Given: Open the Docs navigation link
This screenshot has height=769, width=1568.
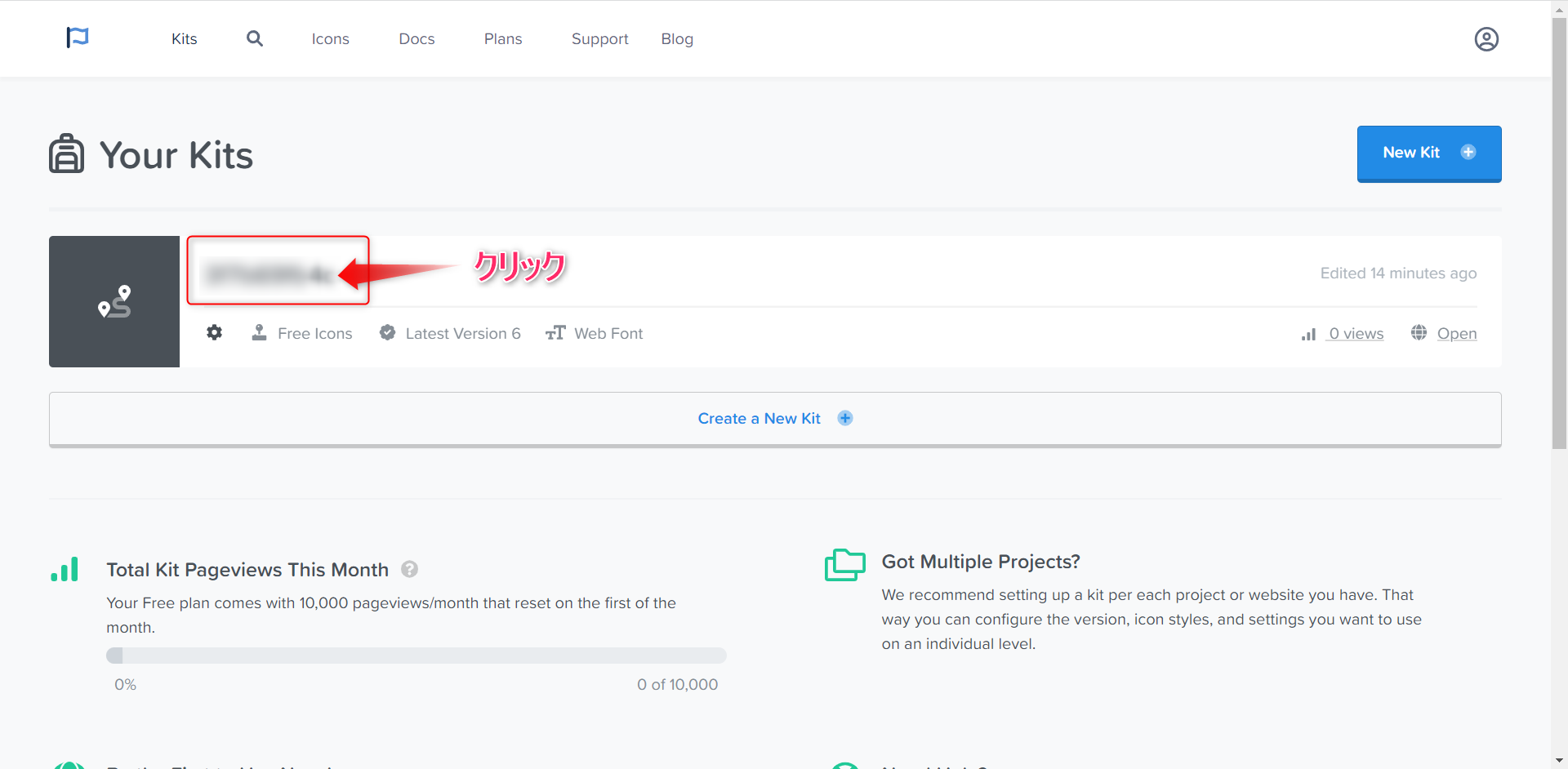Looking at the screenshot, I should click(x=416, y=39).
